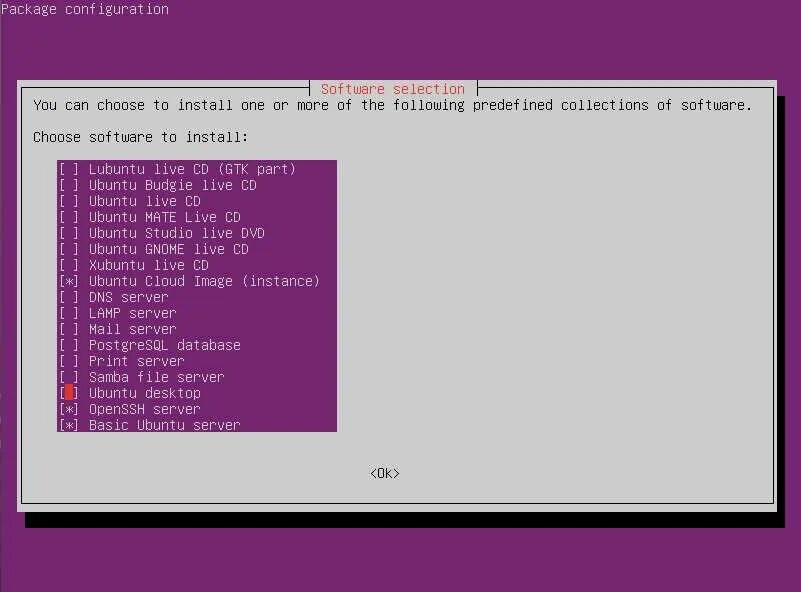
Task: Click the 'Ubuntu live CD' label text
Action: coord(145,201)
